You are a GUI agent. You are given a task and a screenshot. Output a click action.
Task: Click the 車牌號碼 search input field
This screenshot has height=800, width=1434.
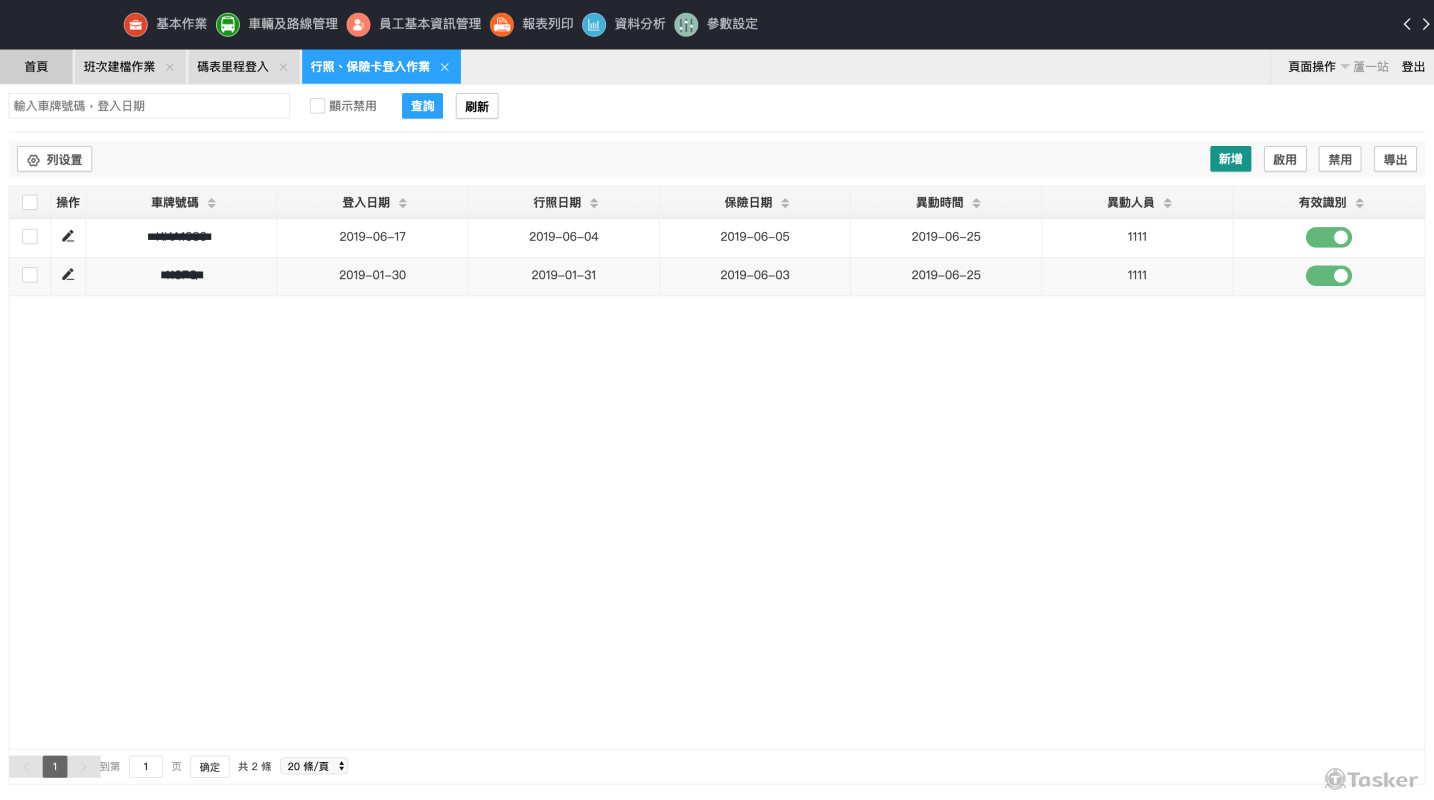pos(149,106)
